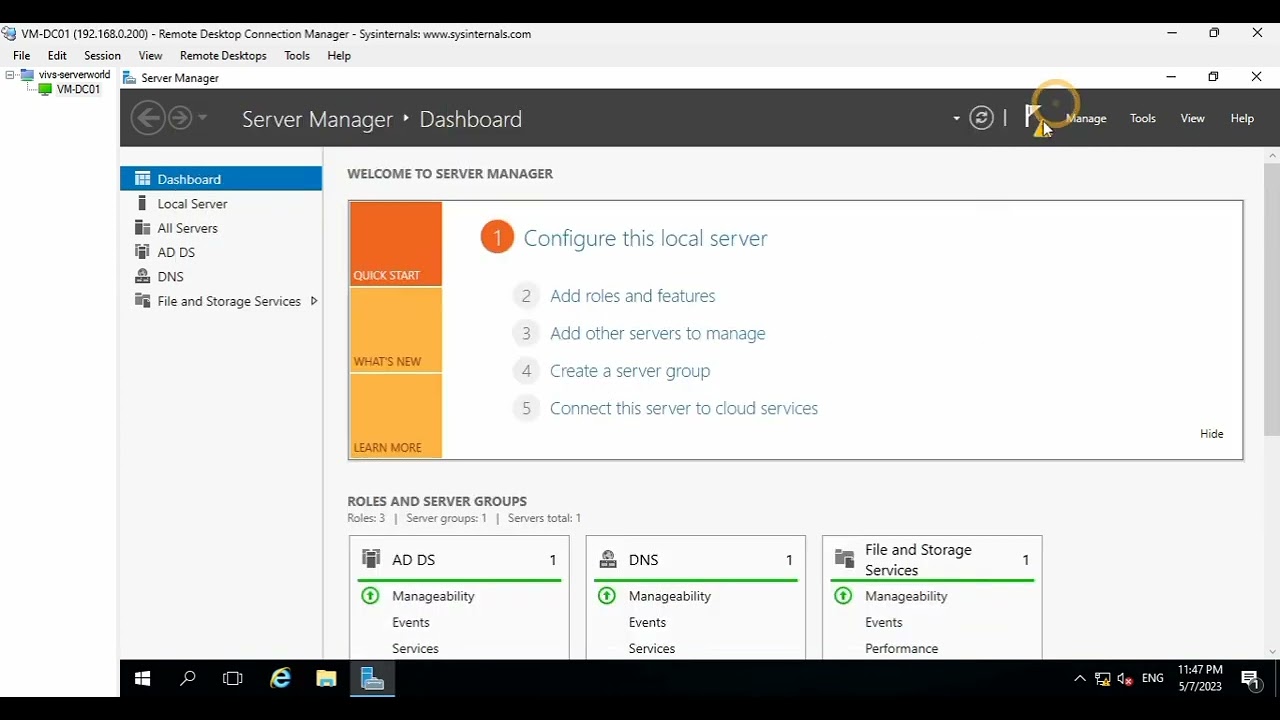
Task: Select the QUICK START tile
Action: pos(395,244)
